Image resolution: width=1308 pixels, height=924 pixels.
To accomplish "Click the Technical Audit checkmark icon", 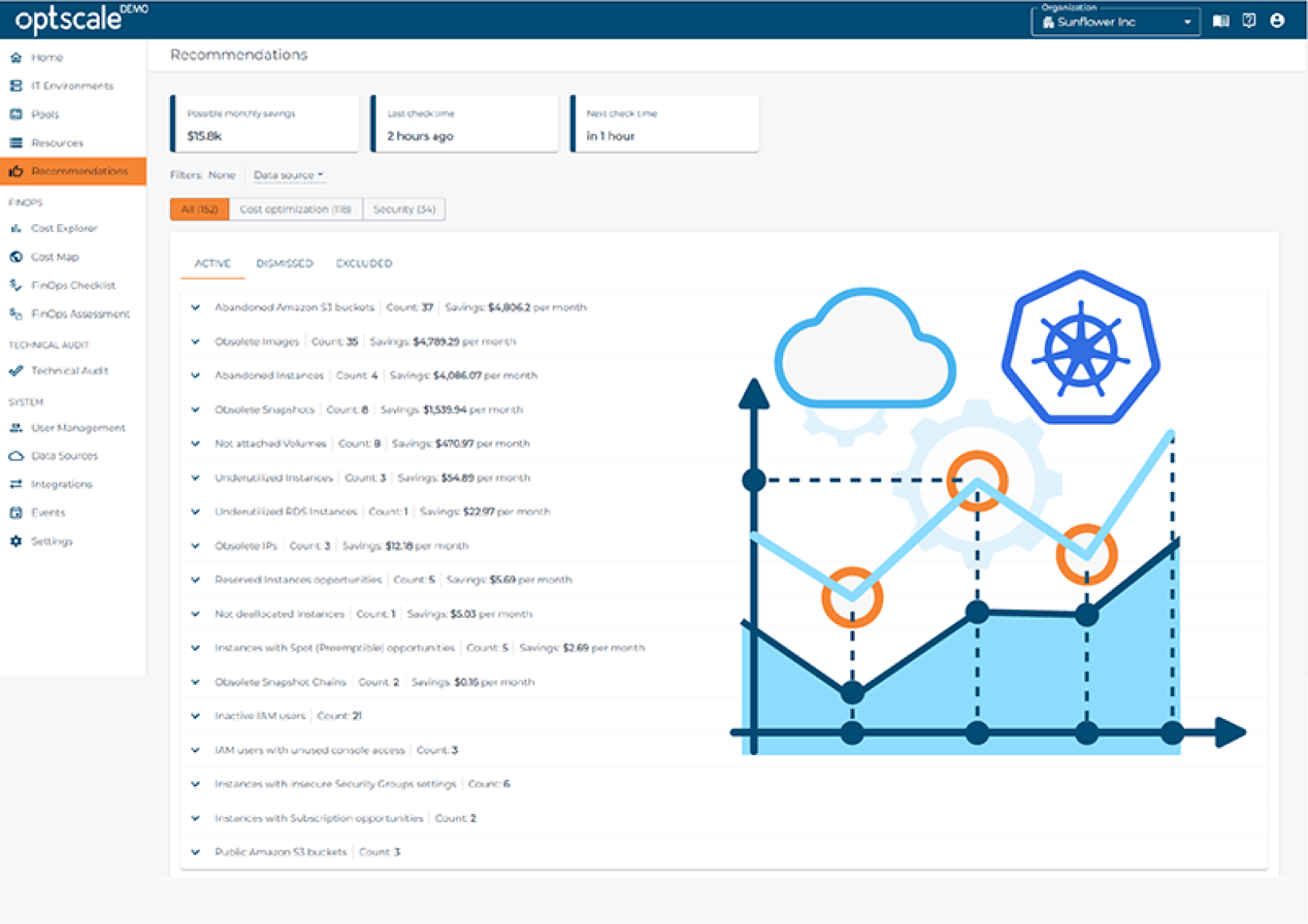I will click(16, 371).
